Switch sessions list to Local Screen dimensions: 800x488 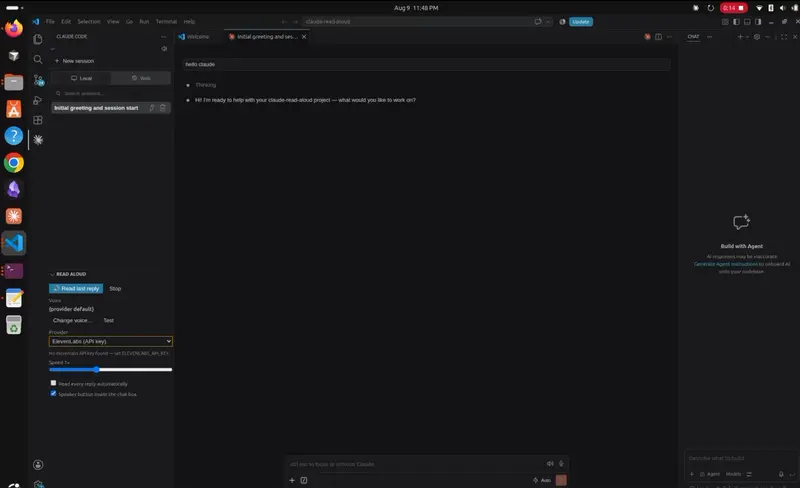tap(82, 78)
